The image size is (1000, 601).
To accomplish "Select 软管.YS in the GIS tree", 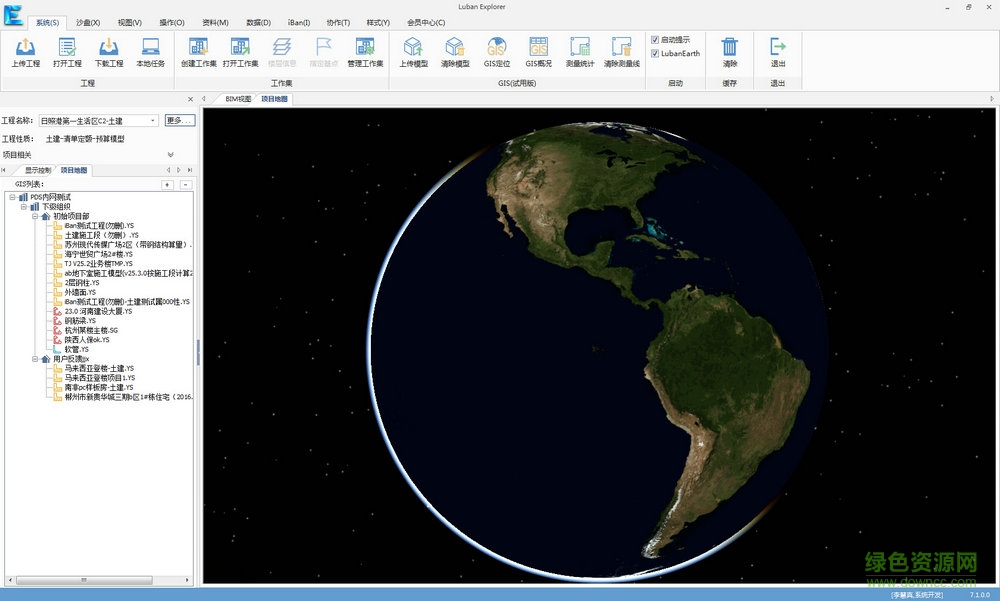I will [x=77, y=349].
